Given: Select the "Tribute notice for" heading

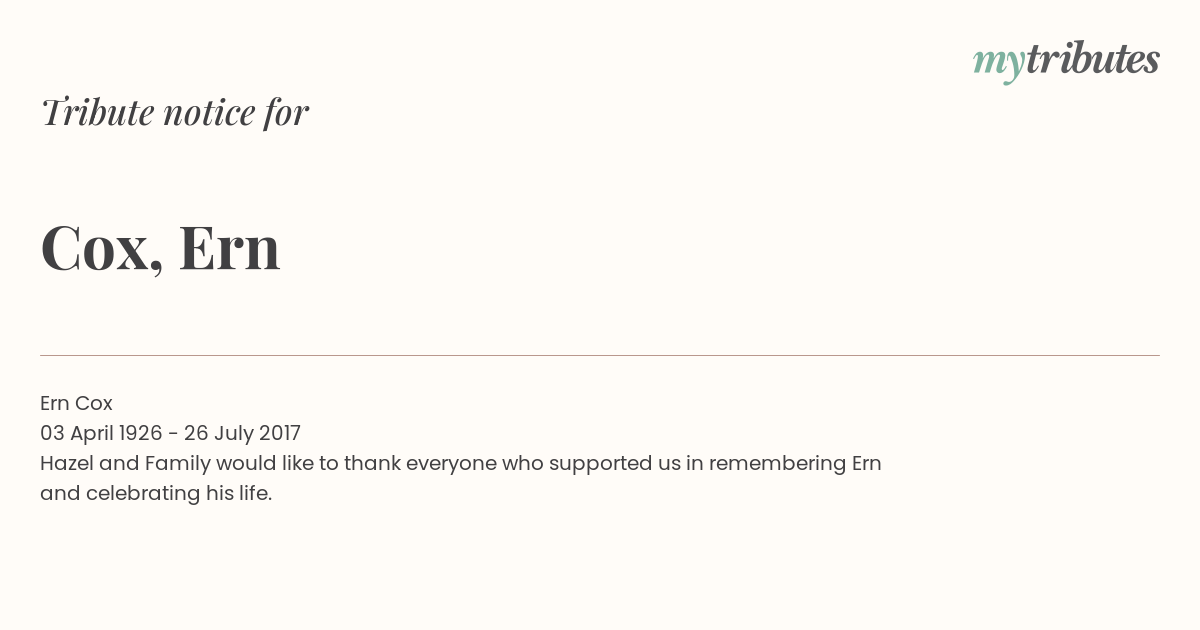Looking at the screenshot, I should [175, 112].
